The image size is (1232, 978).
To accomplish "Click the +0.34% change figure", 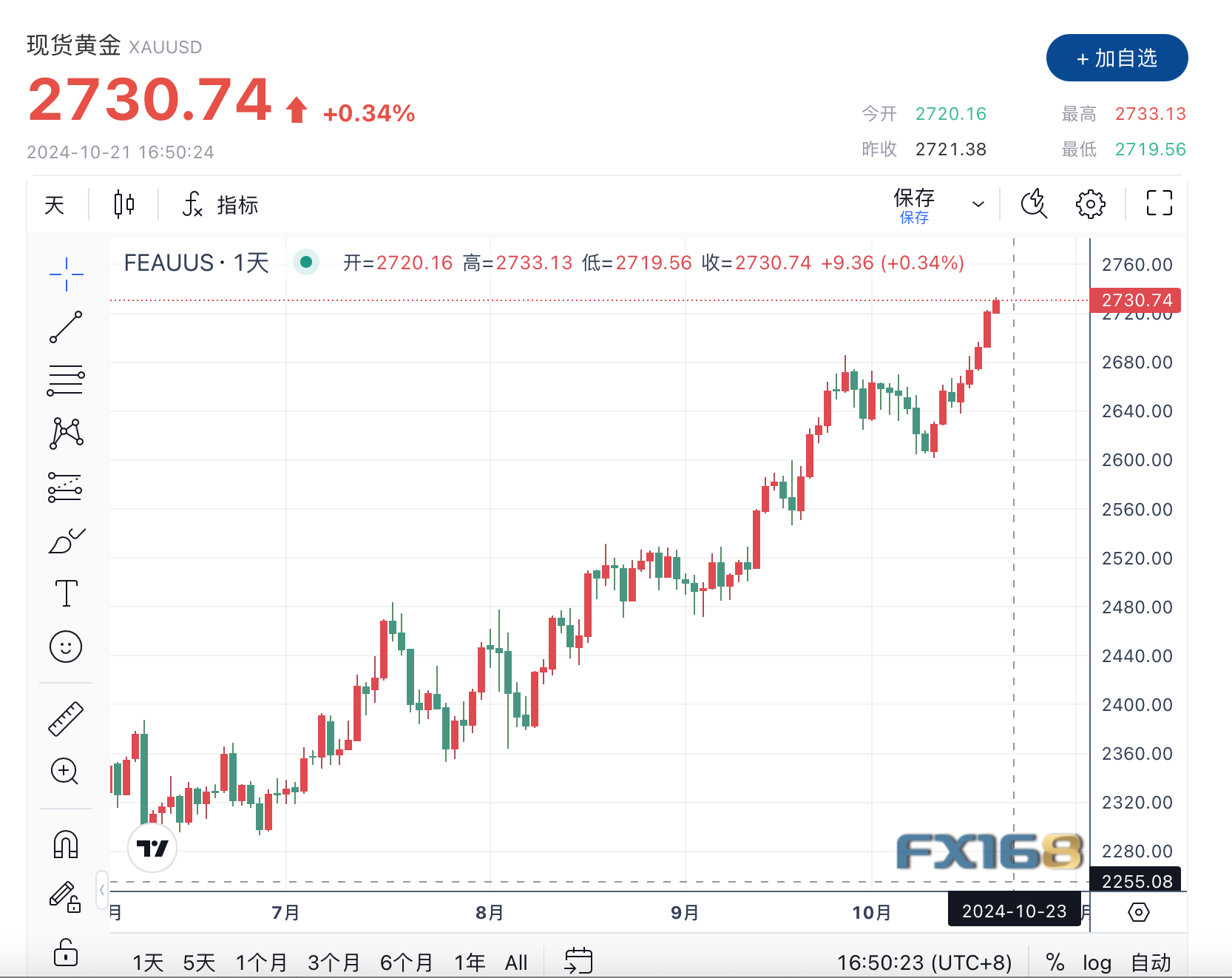I will (x=369, y=113).
